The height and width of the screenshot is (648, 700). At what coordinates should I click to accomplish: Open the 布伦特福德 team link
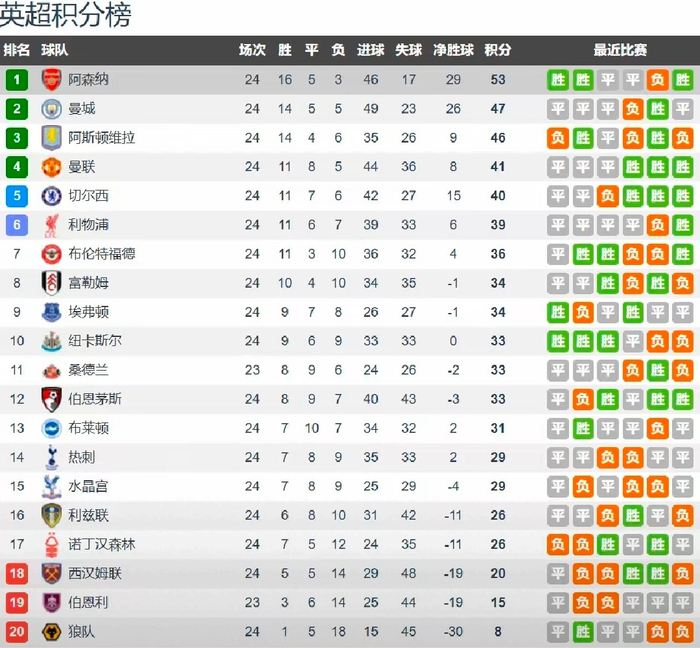(x=102, y=254)
